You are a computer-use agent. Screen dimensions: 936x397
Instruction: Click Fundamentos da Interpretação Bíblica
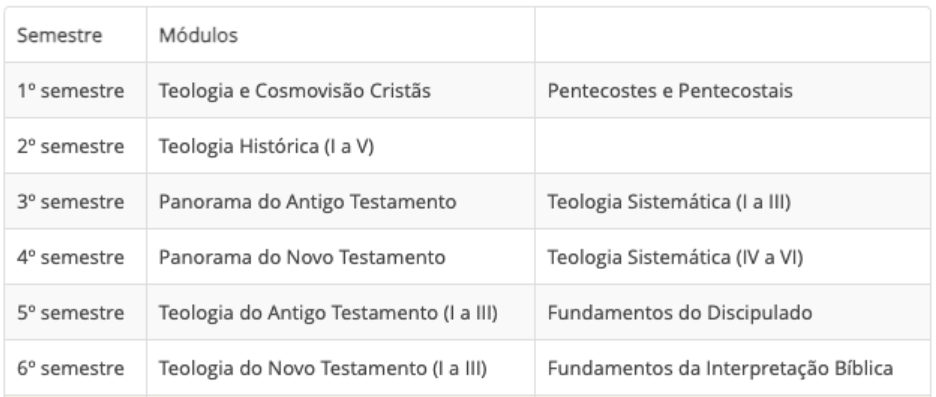pos(721,368)
